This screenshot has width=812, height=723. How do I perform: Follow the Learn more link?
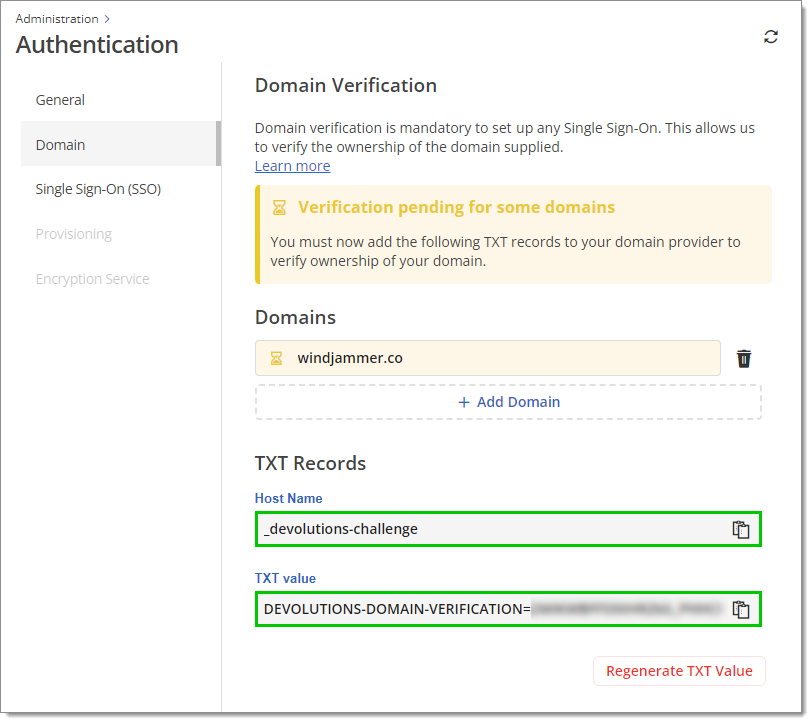coord(292,166)
